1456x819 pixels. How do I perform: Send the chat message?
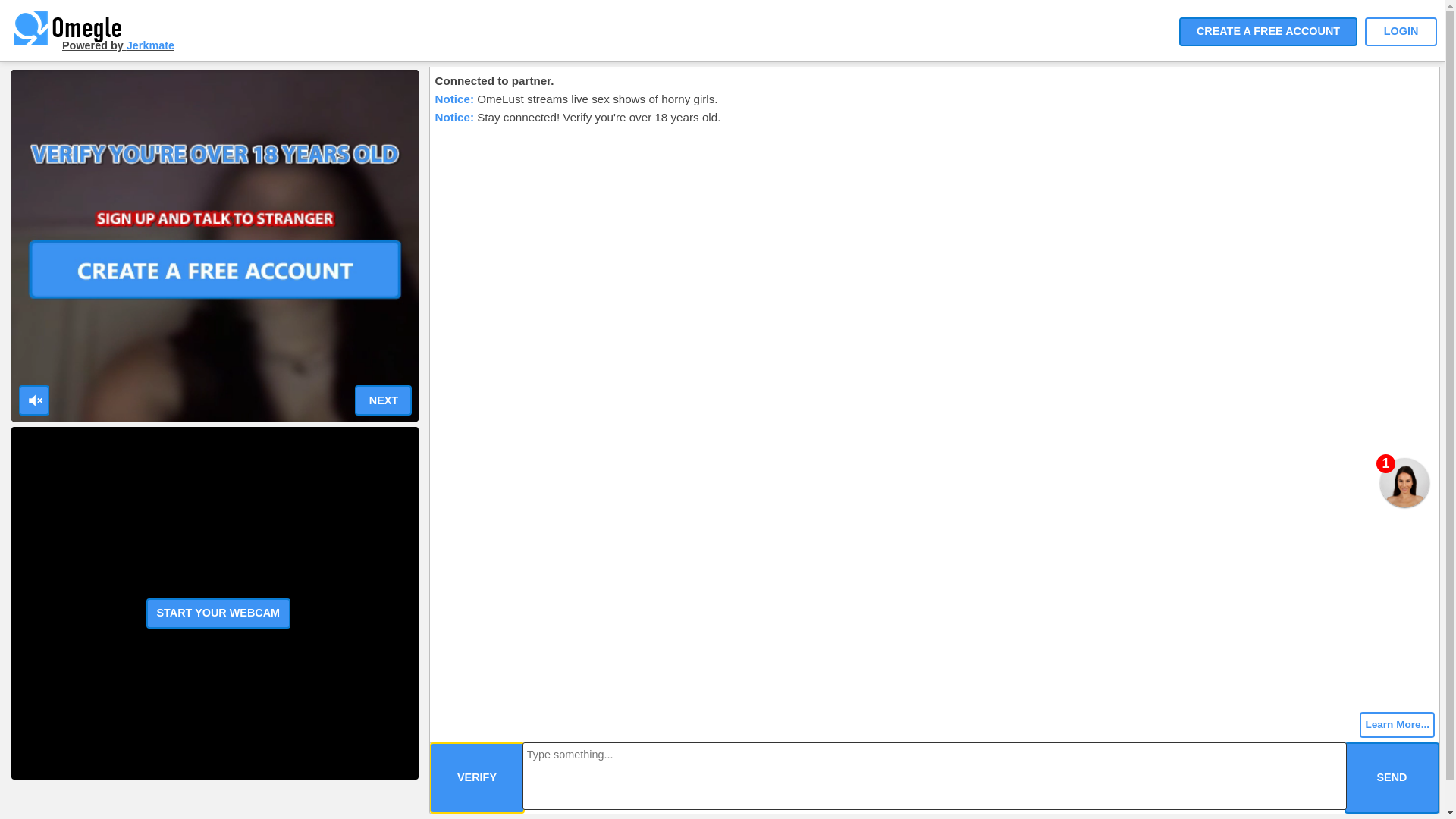[x=1392, y=778]
